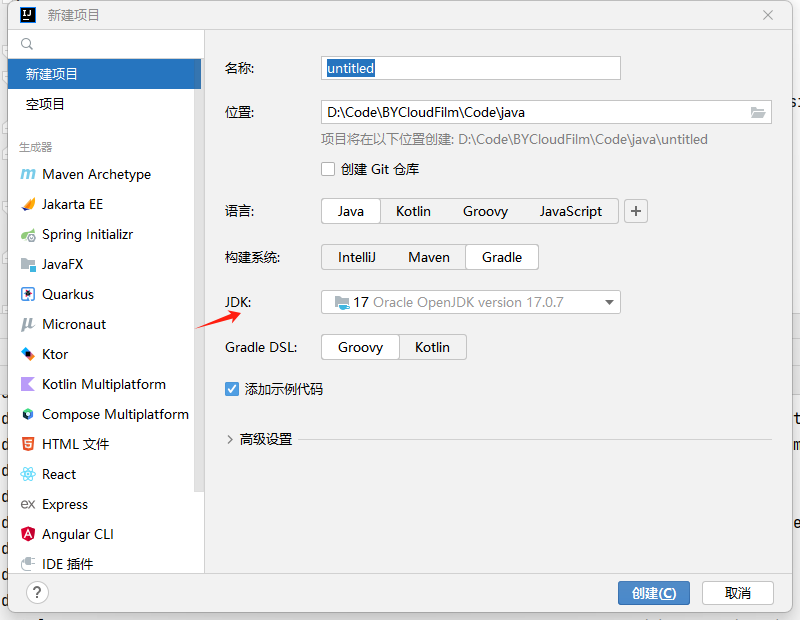Set Gradle DSL to Kotlin

point(432,347)
